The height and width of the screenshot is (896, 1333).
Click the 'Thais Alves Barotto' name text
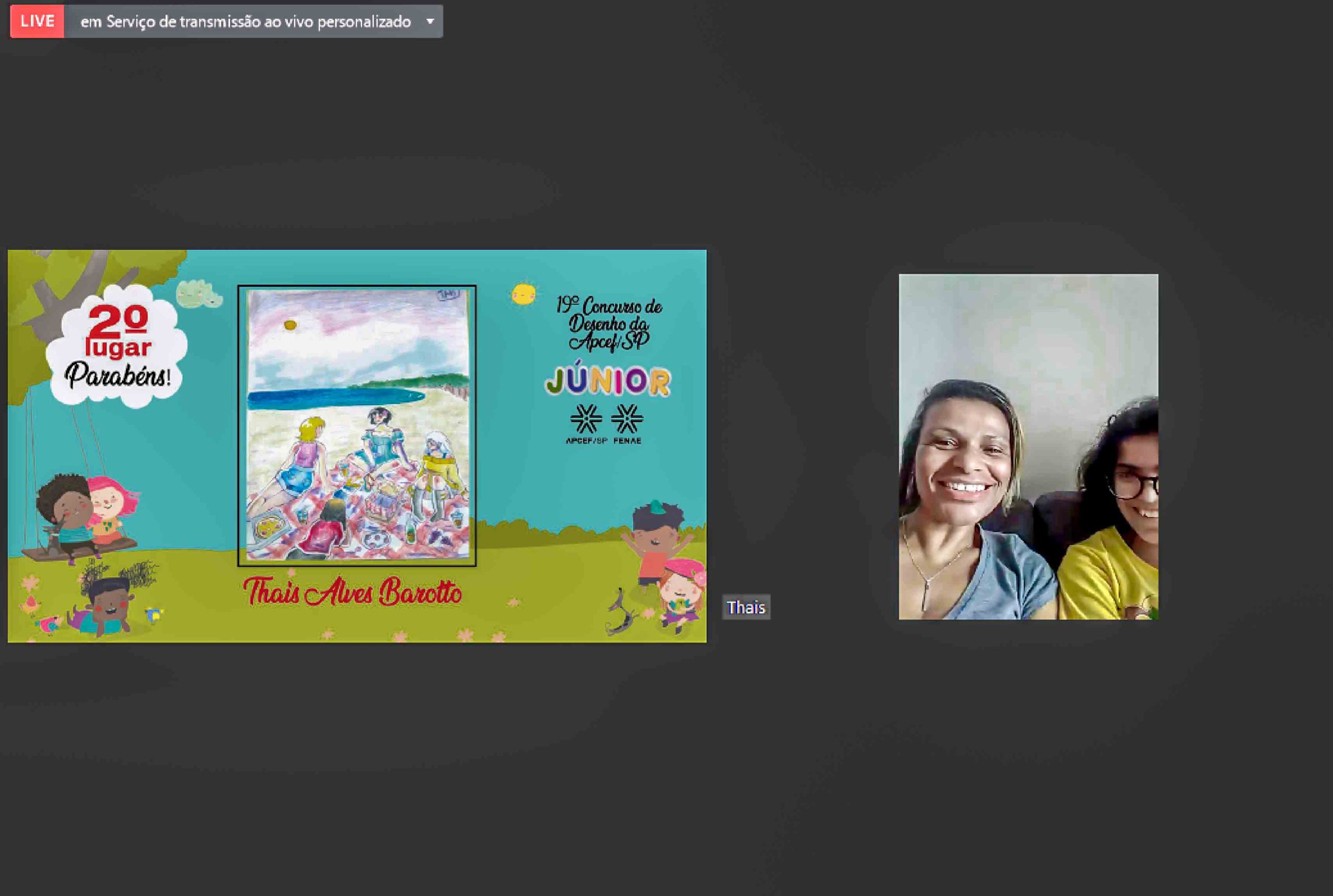(x=353, y=592)
